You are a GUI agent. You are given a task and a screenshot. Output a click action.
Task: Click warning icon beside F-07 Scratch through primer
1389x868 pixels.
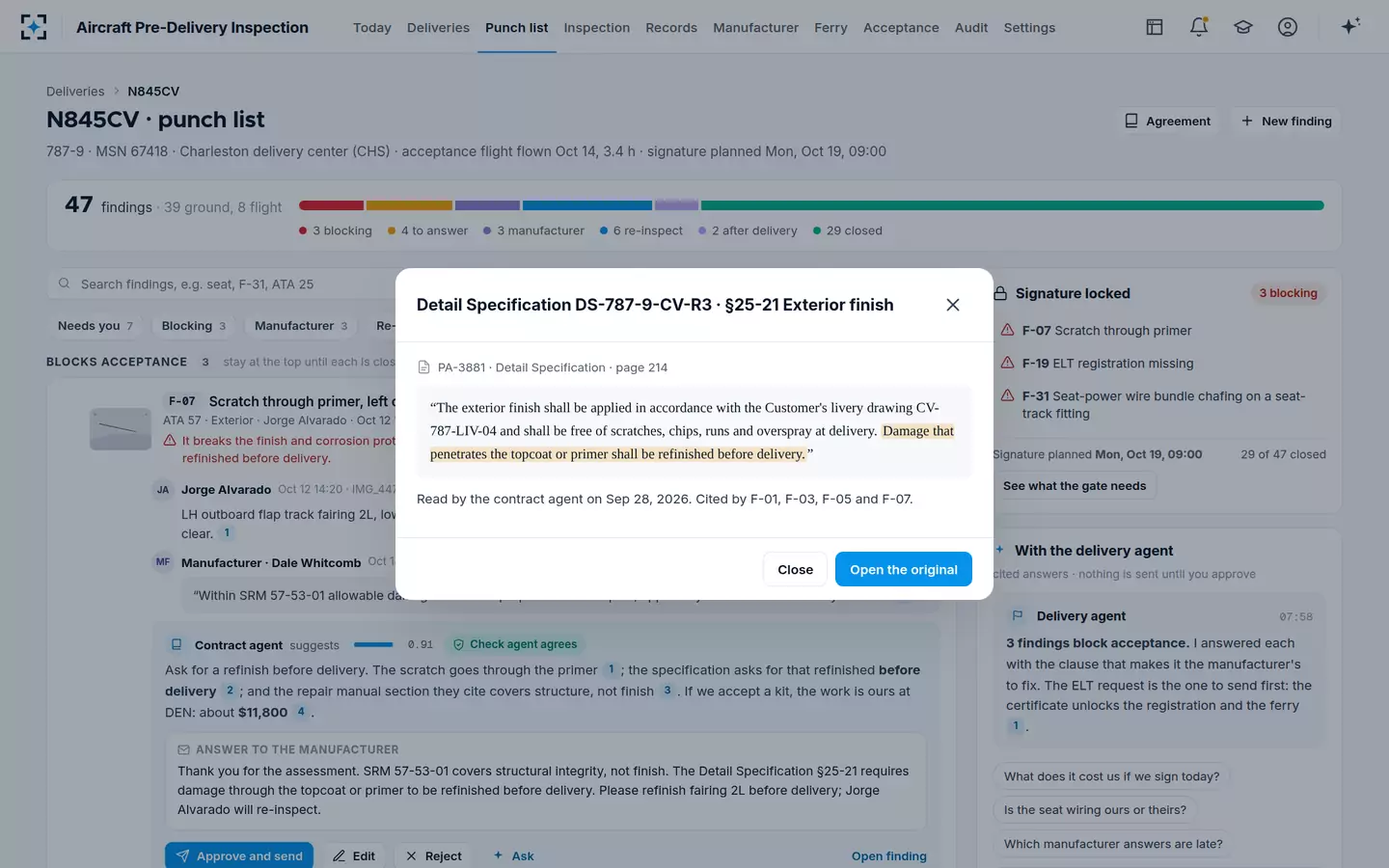tap(1007, 330)
